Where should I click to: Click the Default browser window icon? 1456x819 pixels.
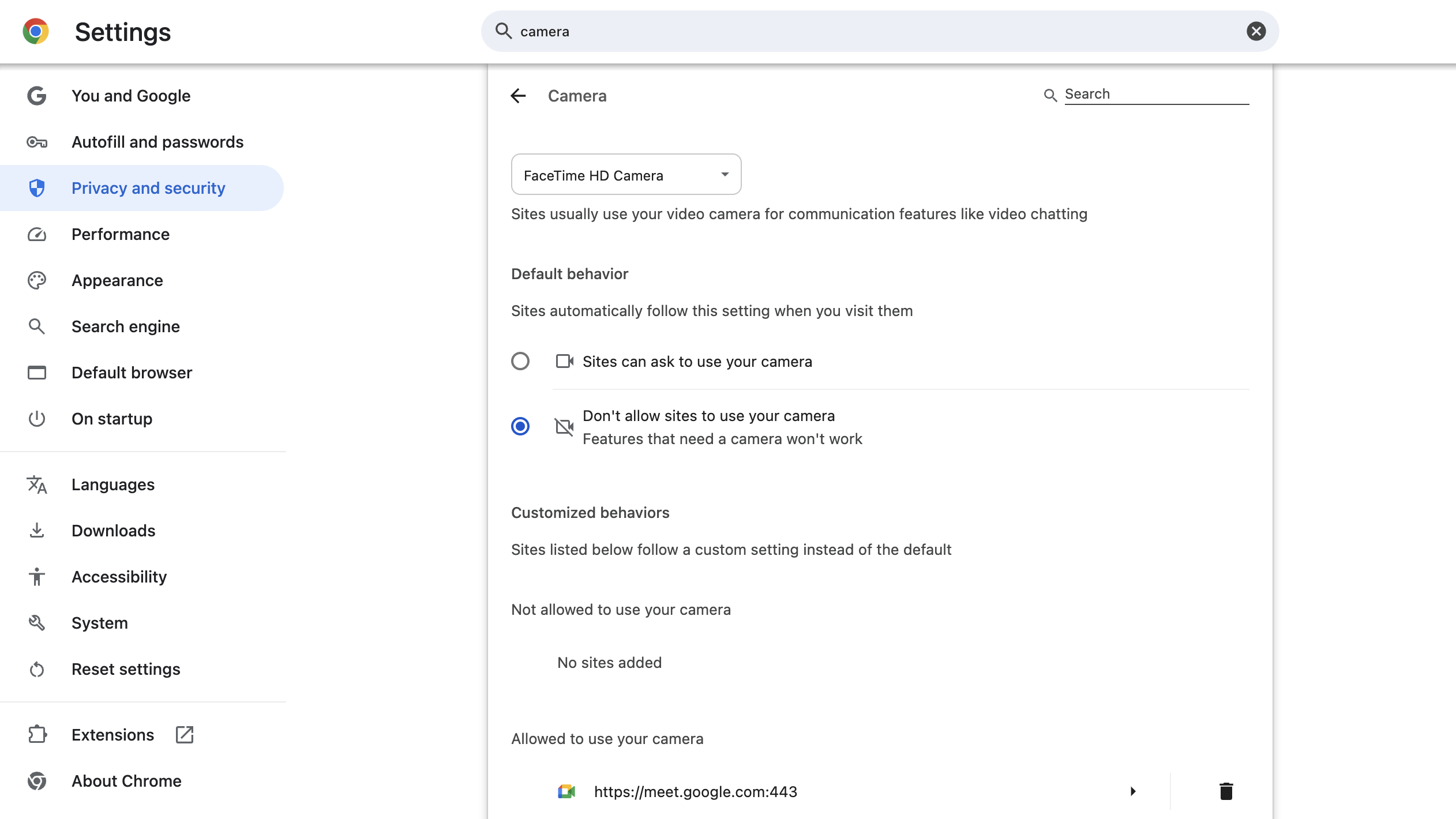point(36,372)
